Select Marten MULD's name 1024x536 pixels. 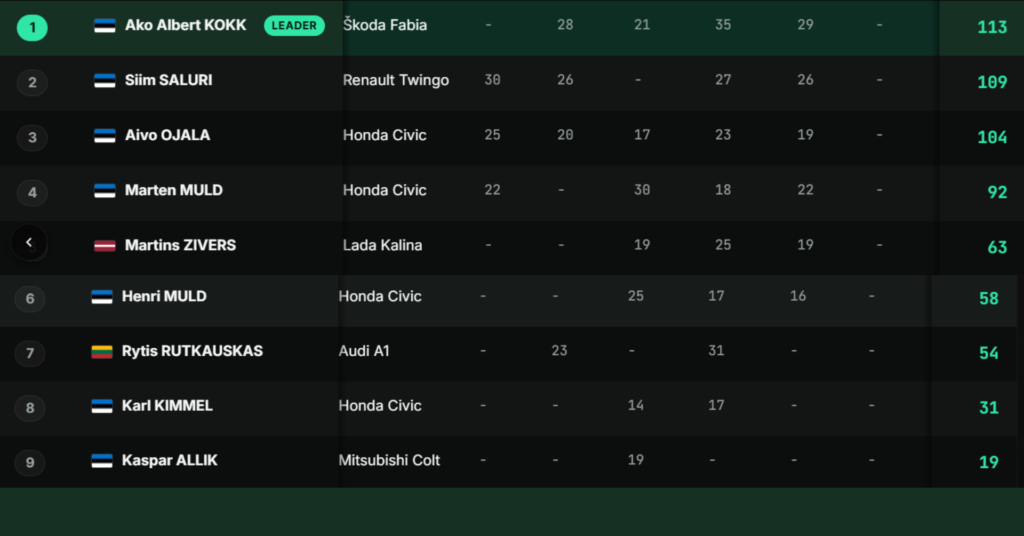coord(174,190)
